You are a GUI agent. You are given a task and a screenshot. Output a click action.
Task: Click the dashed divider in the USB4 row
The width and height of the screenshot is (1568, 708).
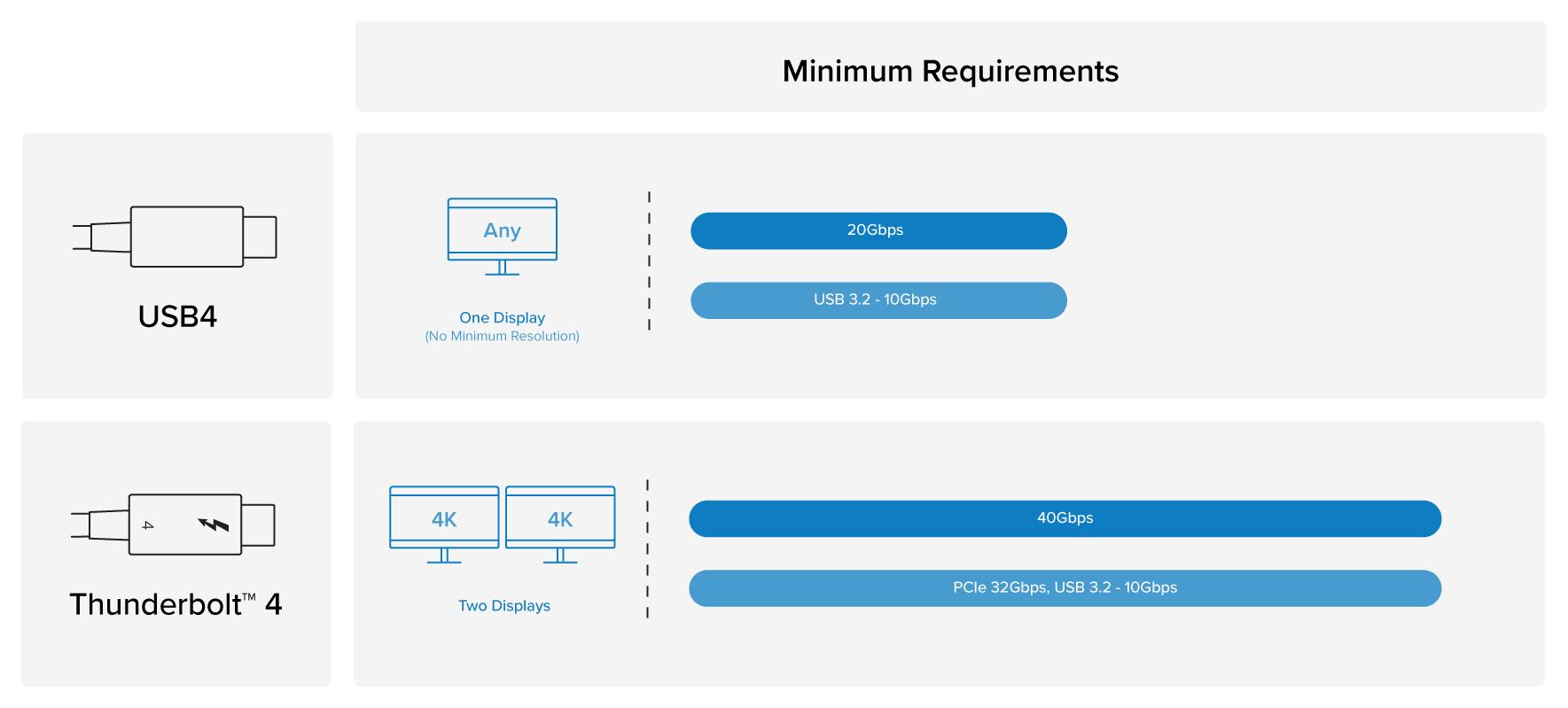650,261
